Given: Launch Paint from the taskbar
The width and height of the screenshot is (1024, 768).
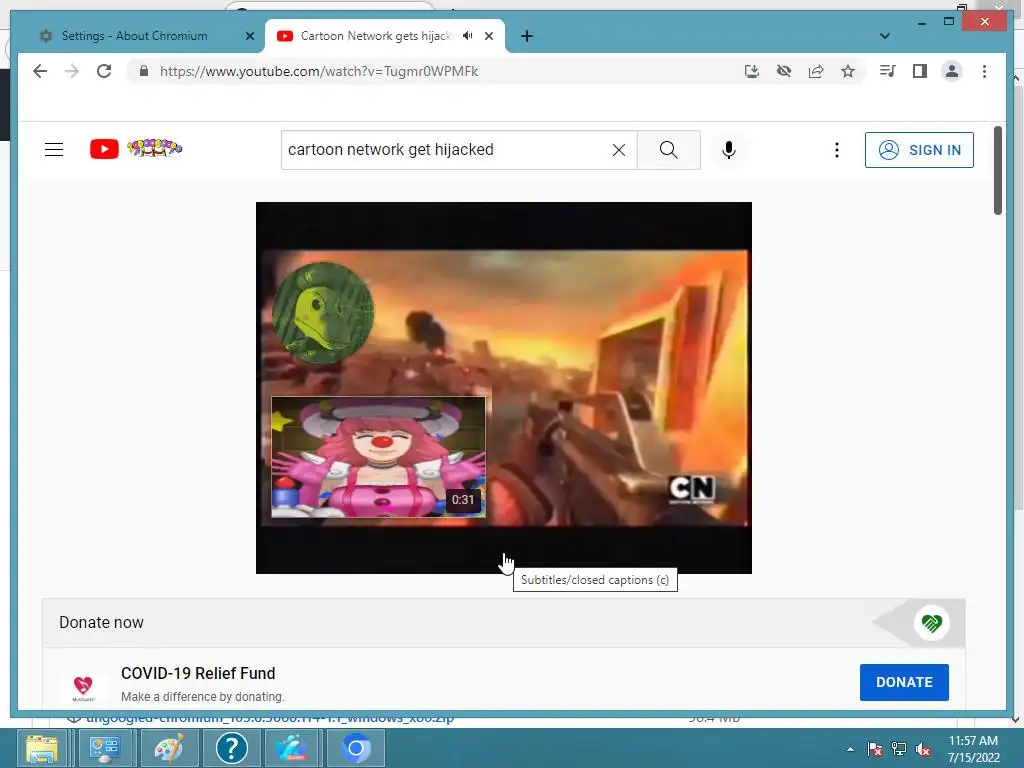Looking at the screenshot, I should [x=168, y=748].
